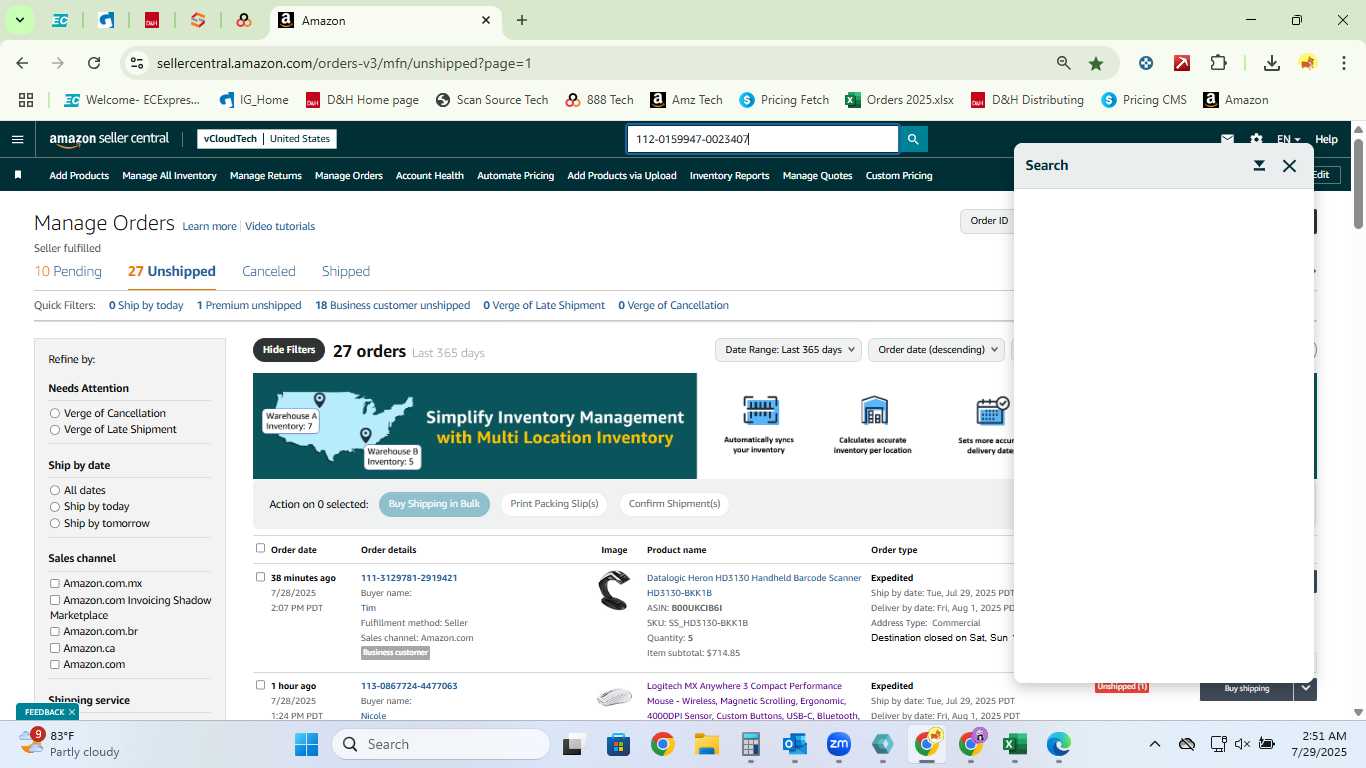The width and height of the screenshot is (1366, 768).
Task: Check the Amazon.ca sales channel box
Action: click(55, 648)
